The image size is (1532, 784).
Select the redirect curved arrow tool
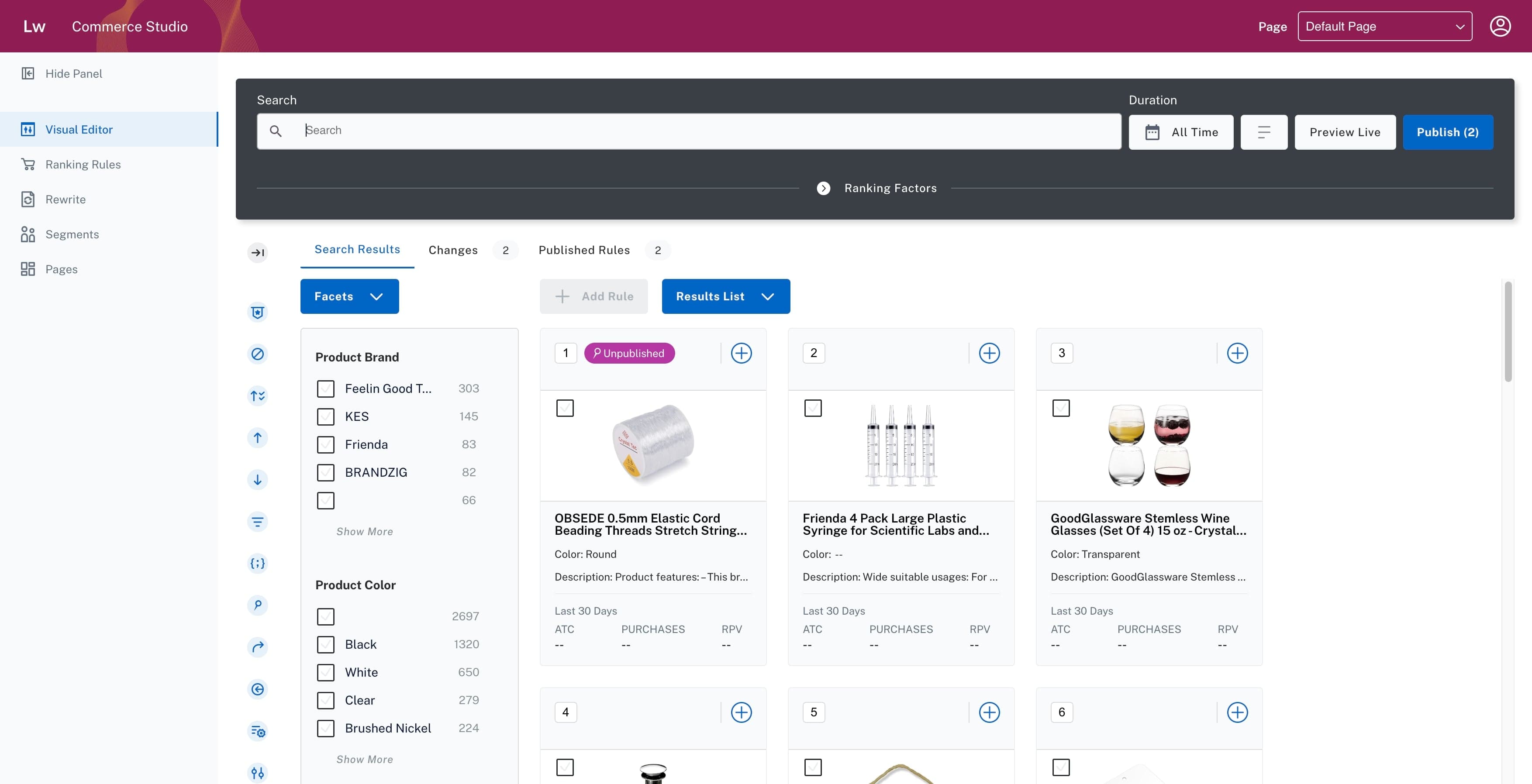coord(258,647)
